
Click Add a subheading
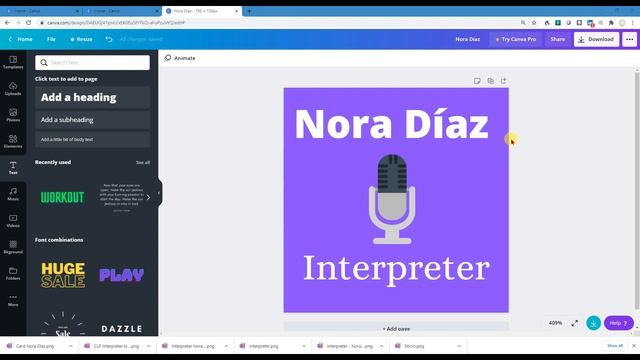[93, 120]
